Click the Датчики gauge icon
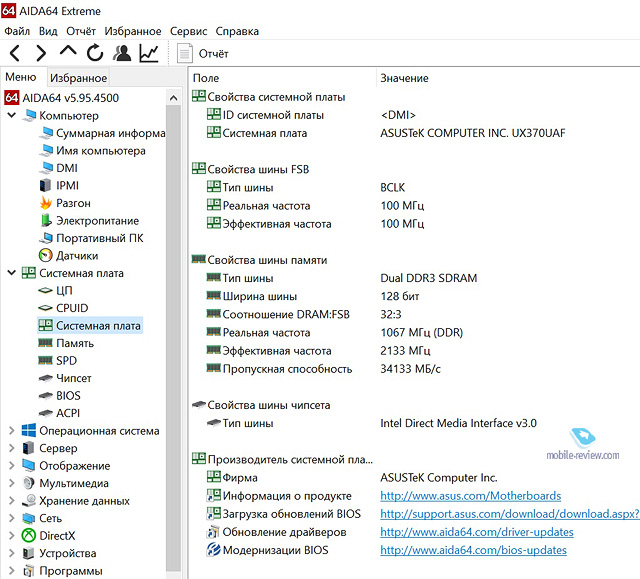The height and width of the screenshot is (579, 640). click(x=46, y=255)
